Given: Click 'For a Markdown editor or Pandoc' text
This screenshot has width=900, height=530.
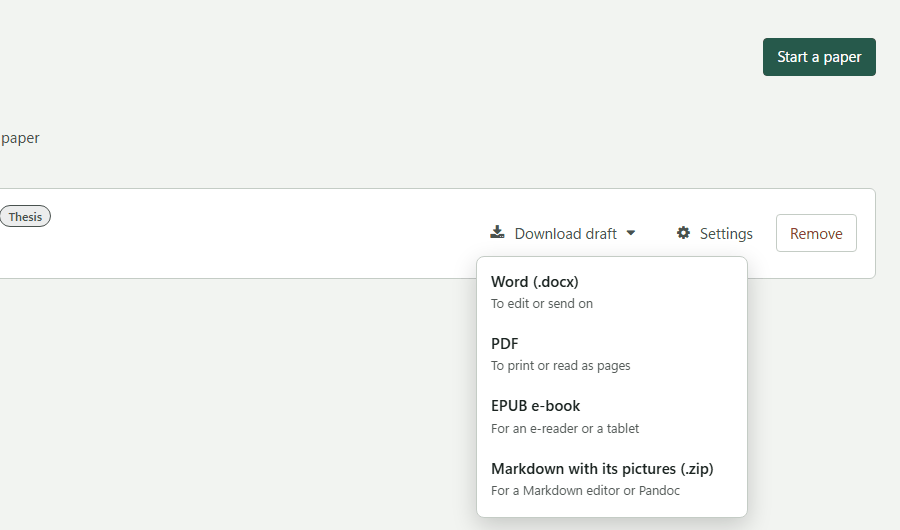Looking at the screenshot, I should 585,490.
